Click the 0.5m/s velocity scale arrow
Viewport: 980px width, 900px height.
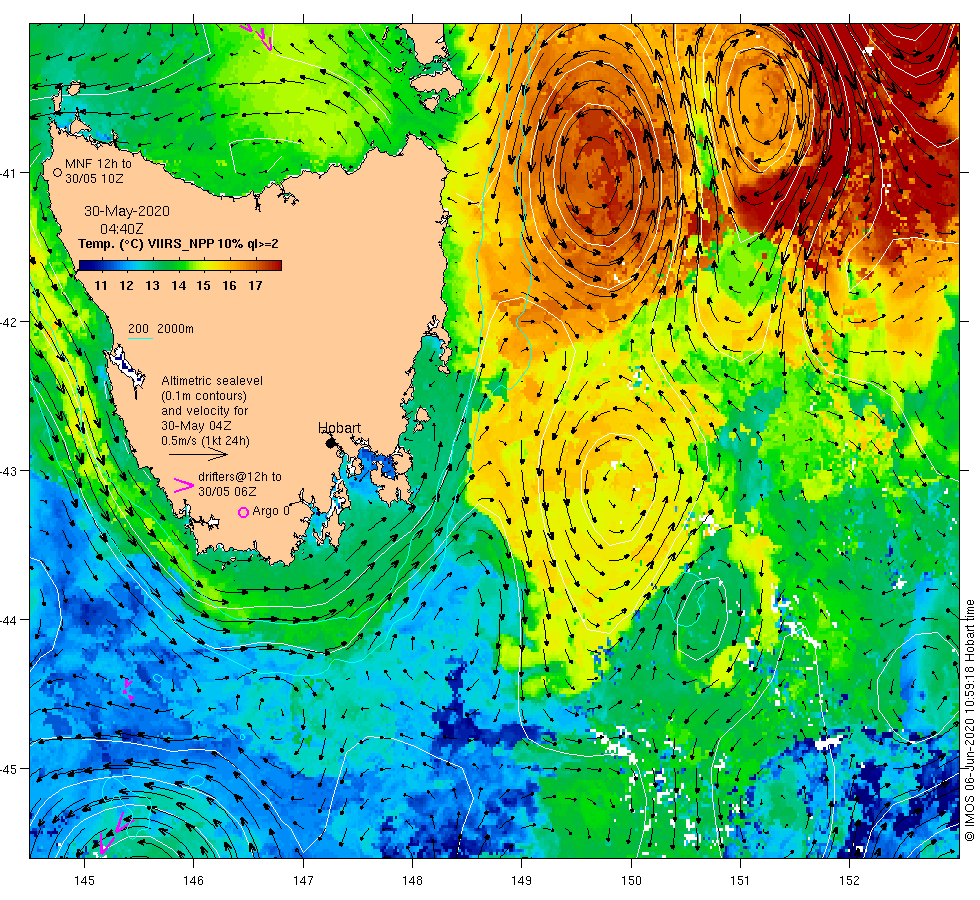click(199, 454)
